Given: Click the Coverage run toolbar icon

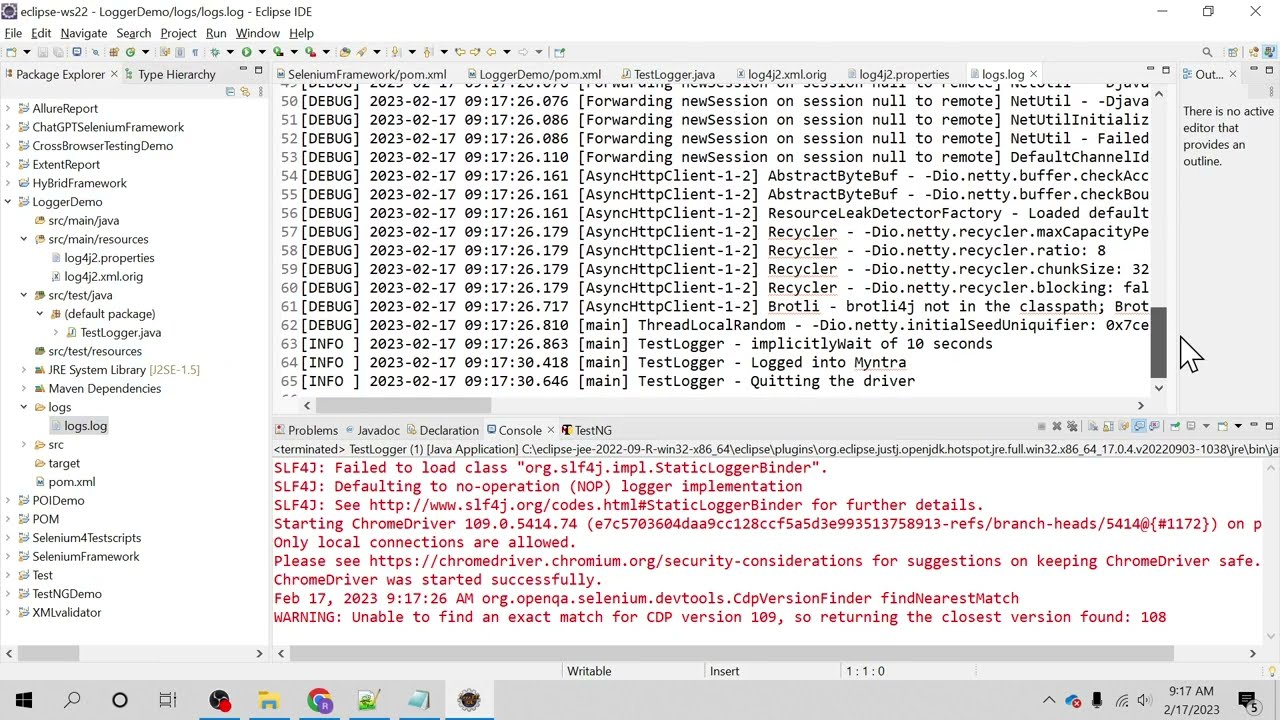Looking at the screenshot, I should [278, 52].
